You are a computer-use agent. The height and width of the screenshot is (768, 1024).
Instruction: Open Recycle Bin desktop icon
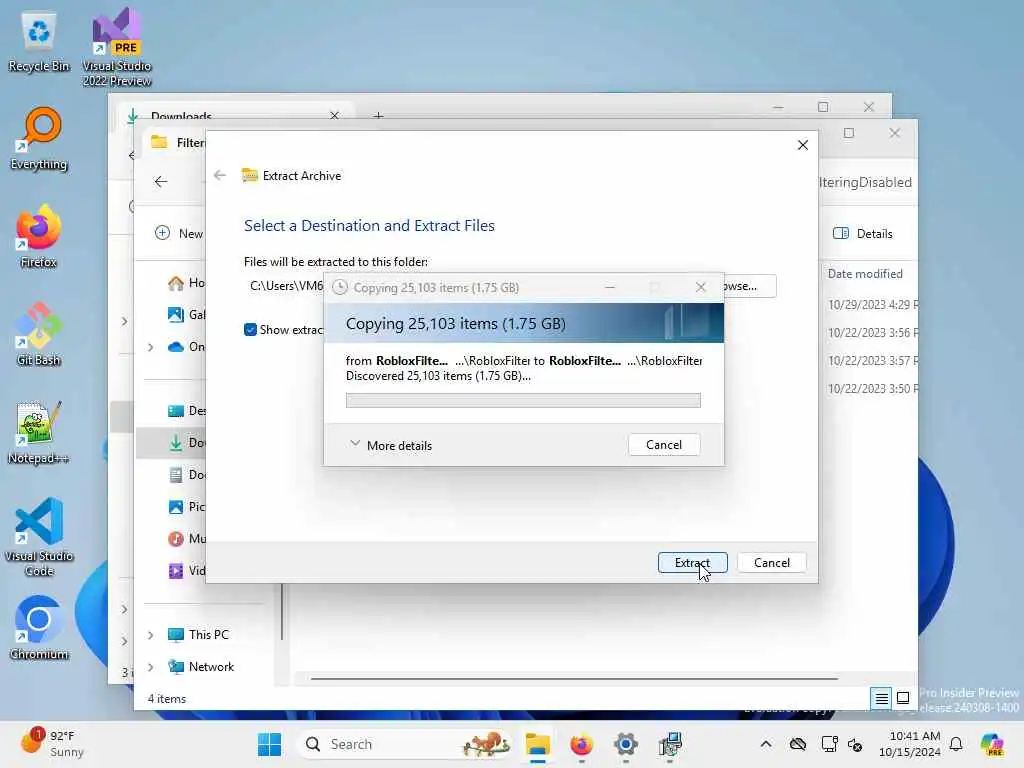(x=39, y=42)
